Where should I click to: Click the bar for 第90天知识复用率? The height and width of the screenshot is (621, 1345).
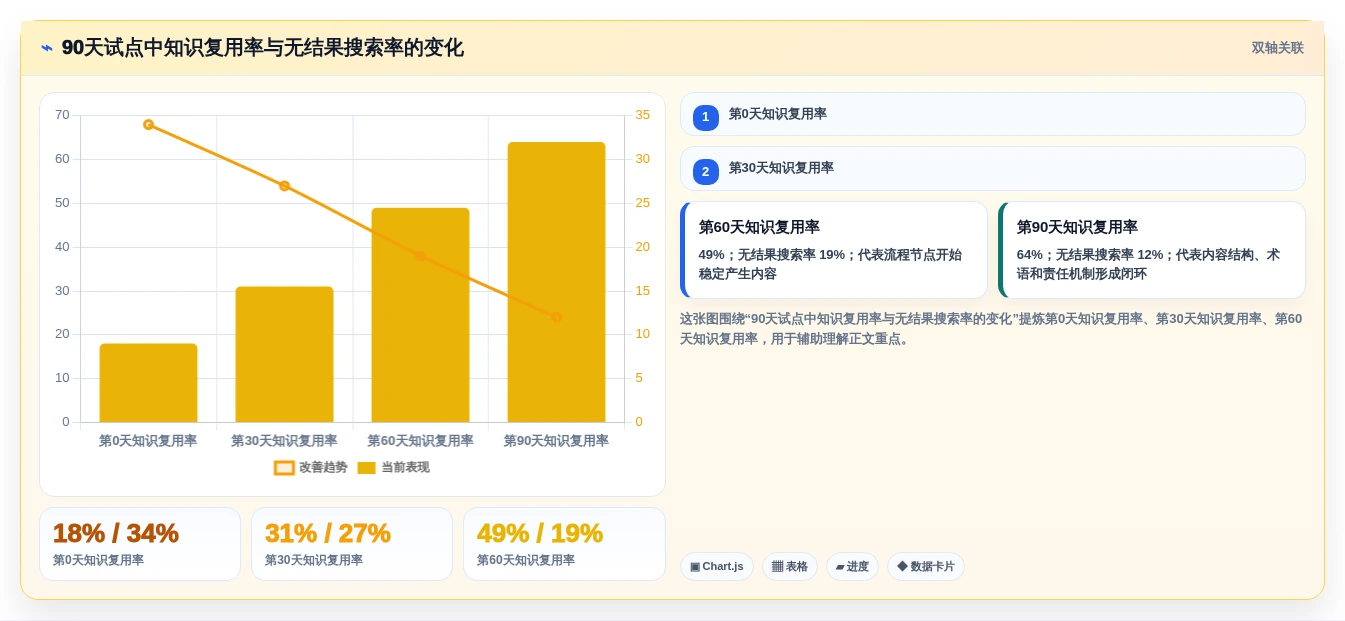pos(556,282)
